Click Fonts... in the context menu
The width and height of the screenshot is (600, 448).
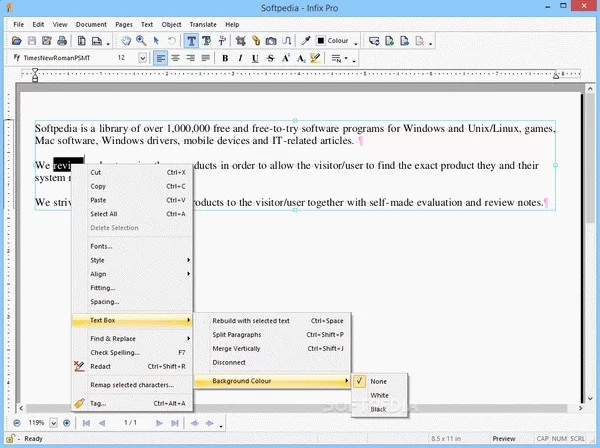pos(132,246)
